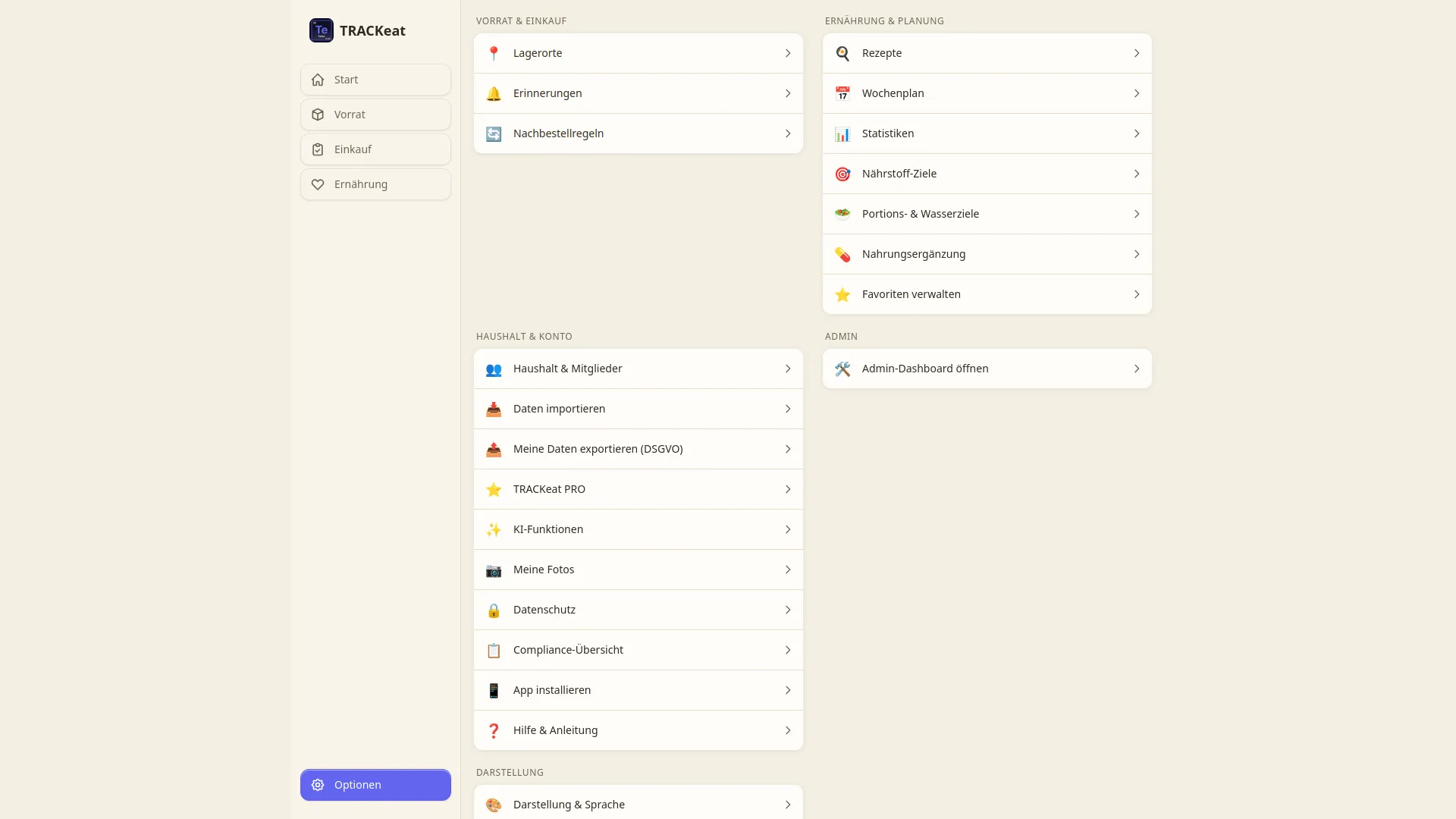Open Nahrungsergänzung settings
Viewport: 1456px width, 819px height.
987,254
